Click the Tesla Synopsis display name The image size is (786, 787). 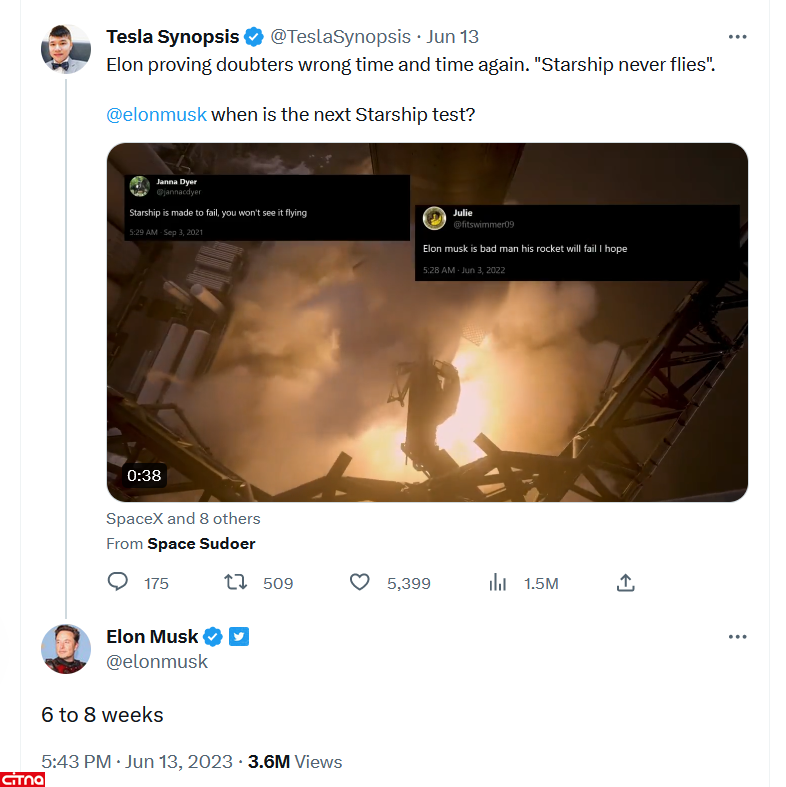(172, 37)
